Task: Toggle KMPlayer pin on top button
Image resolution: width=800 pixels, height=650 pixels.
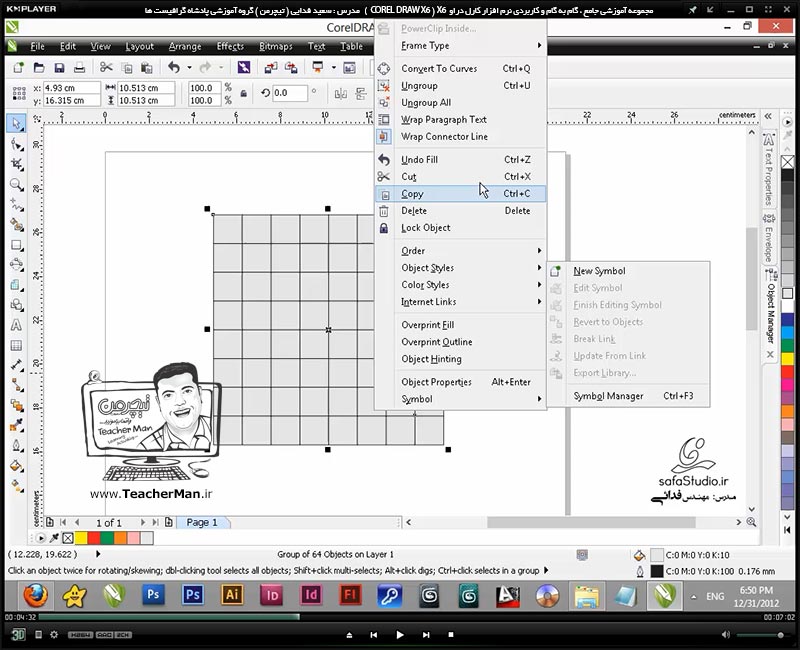Action: pos(692,10)
